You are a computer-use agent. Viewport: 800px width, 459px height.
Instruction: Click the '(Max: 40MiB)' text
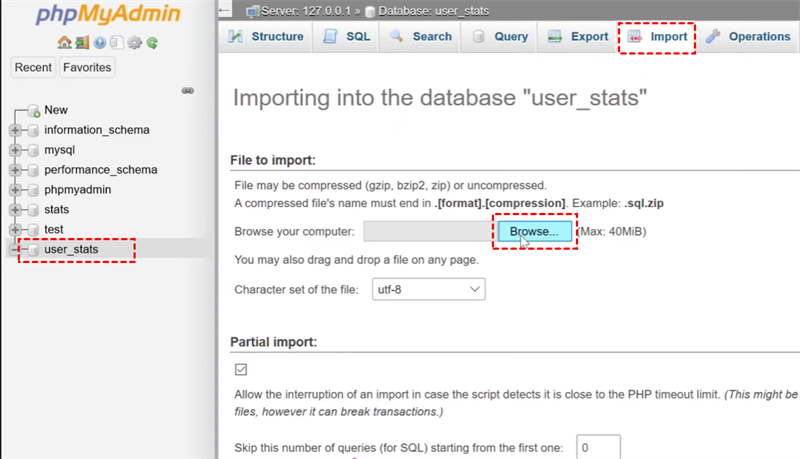coord(612,232)
